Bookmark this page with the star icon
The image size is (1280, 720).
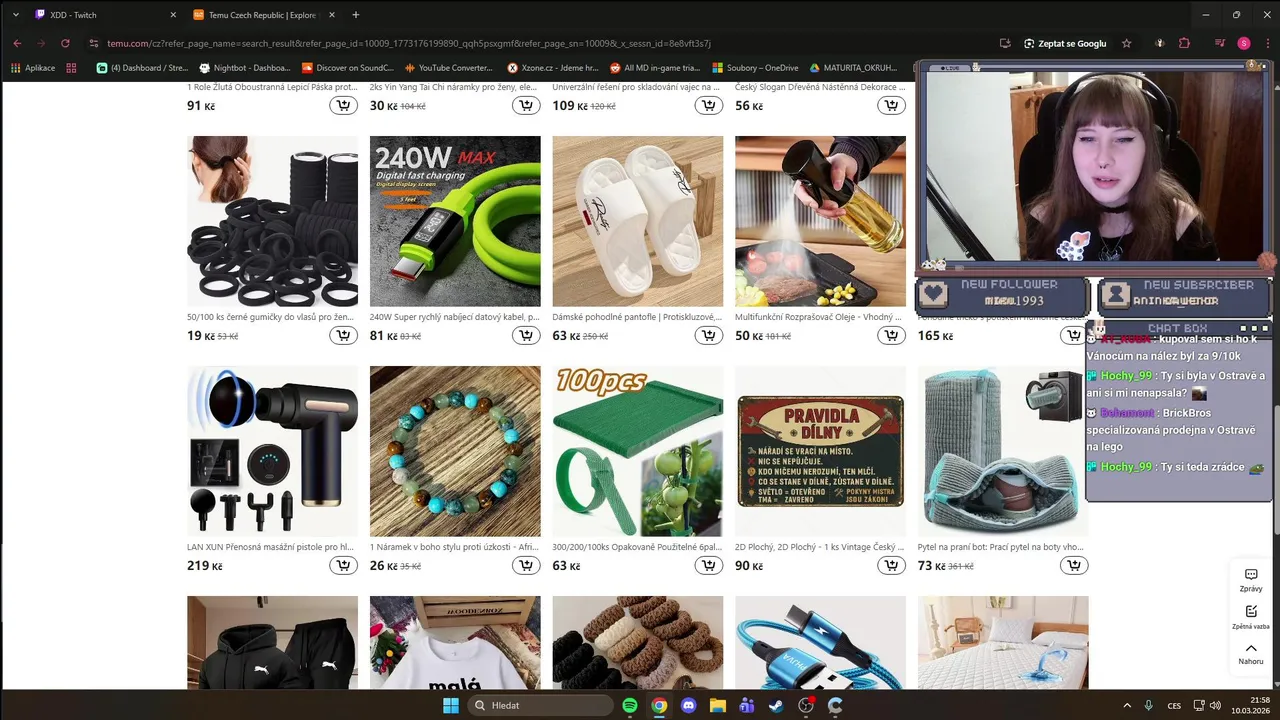point(1127,43)
